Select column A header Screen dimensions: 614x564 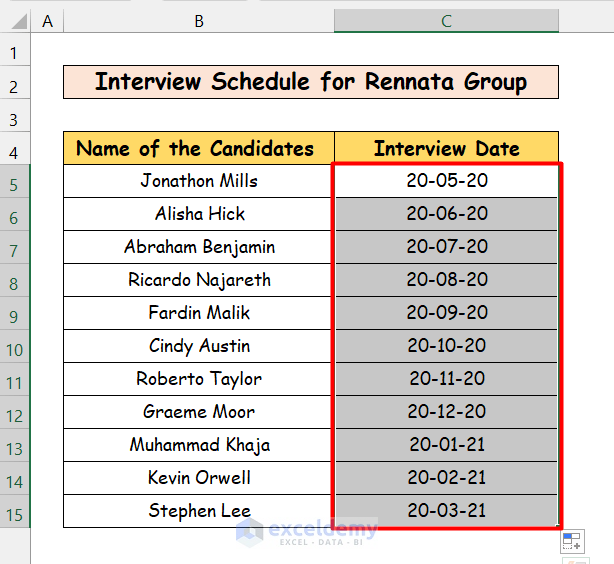coord(47,21)
